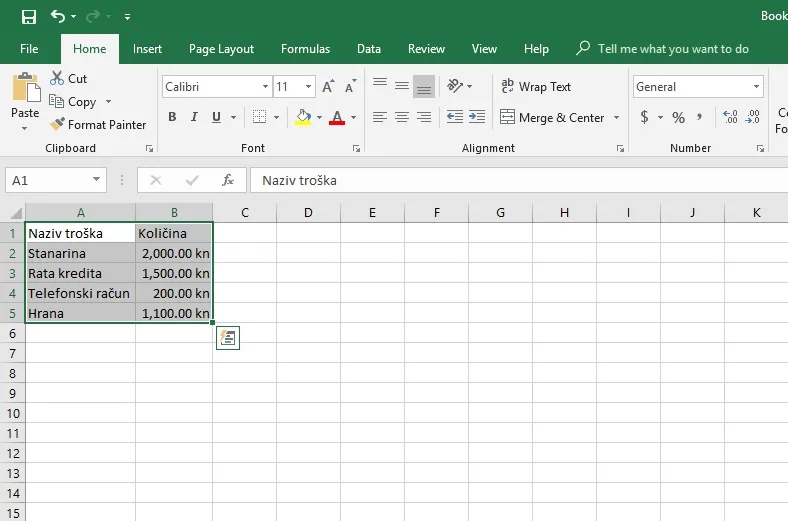The height and width of the screenshot is (521, 788).
Task: Click Center alignment icon
Action: [402, 117]
